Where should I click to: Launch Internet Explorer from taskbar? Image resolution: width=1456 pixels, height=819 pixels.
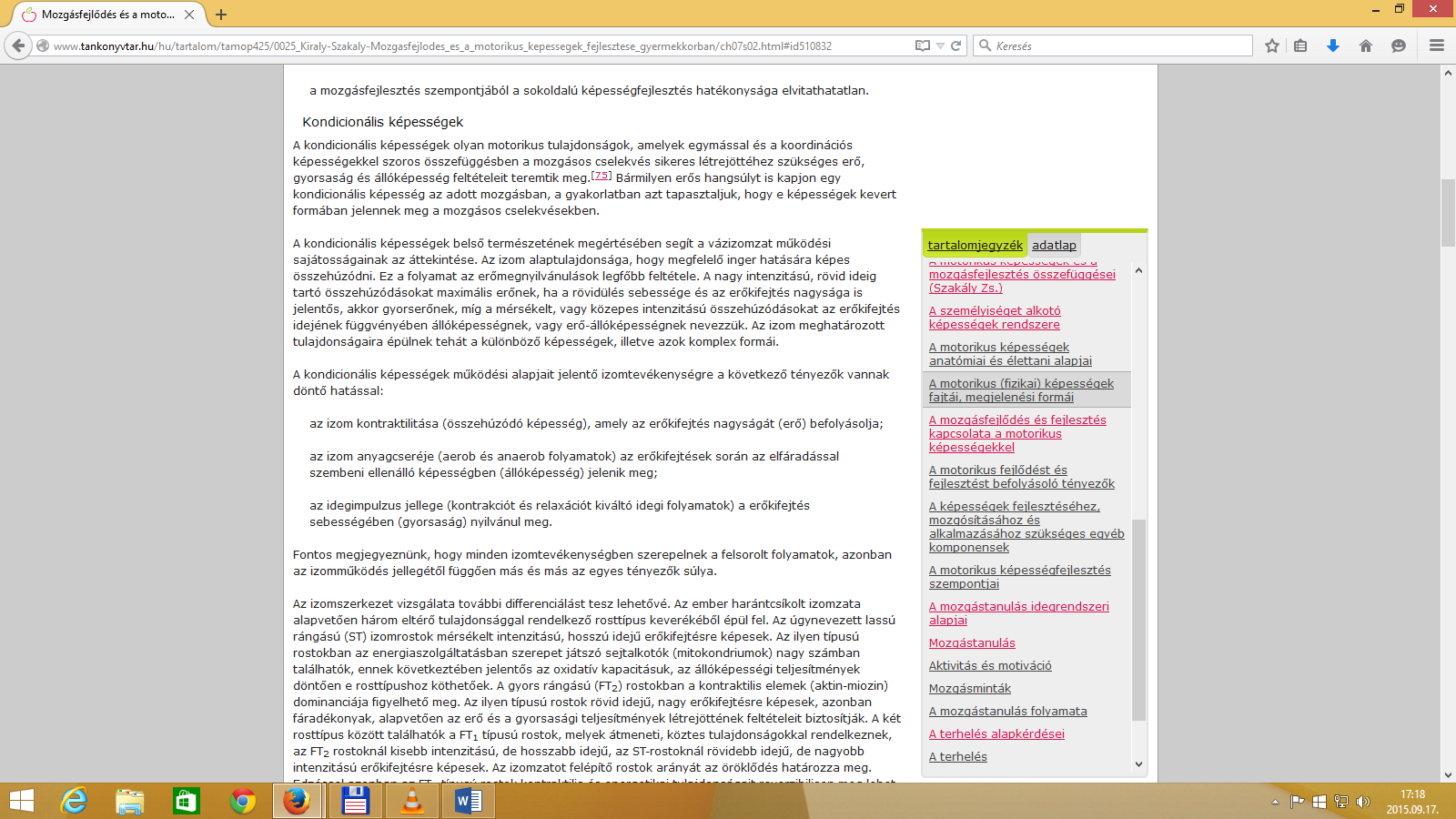pyautogui.click(x=74, y=801)
